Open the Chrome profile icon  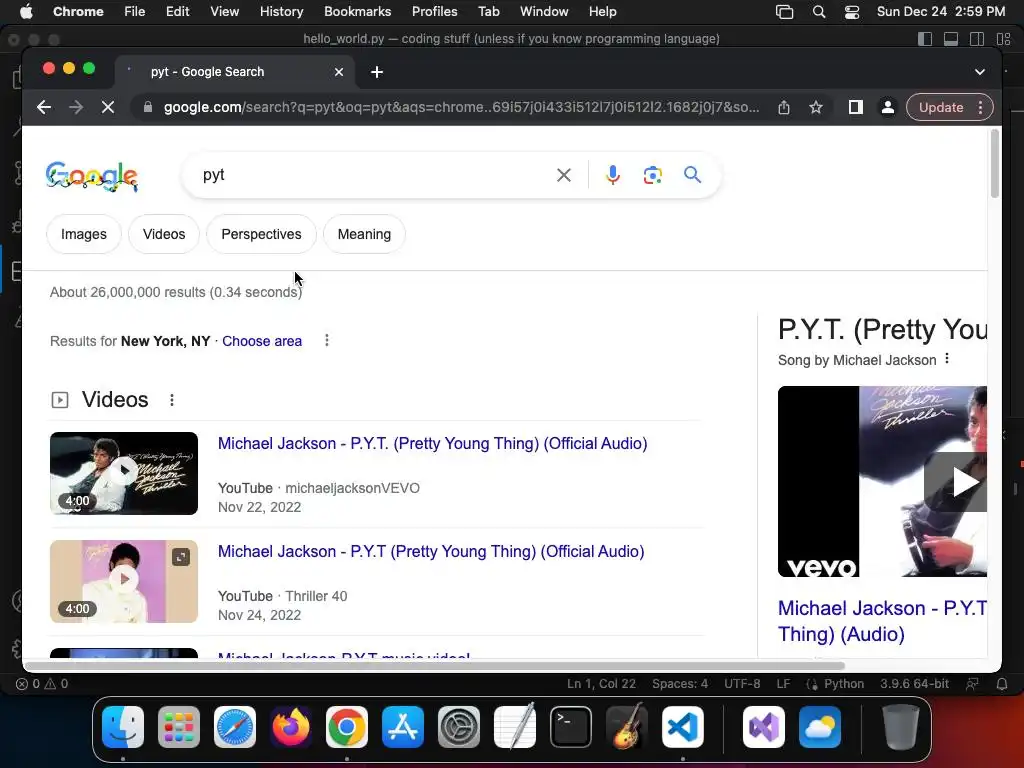(888, 107)
